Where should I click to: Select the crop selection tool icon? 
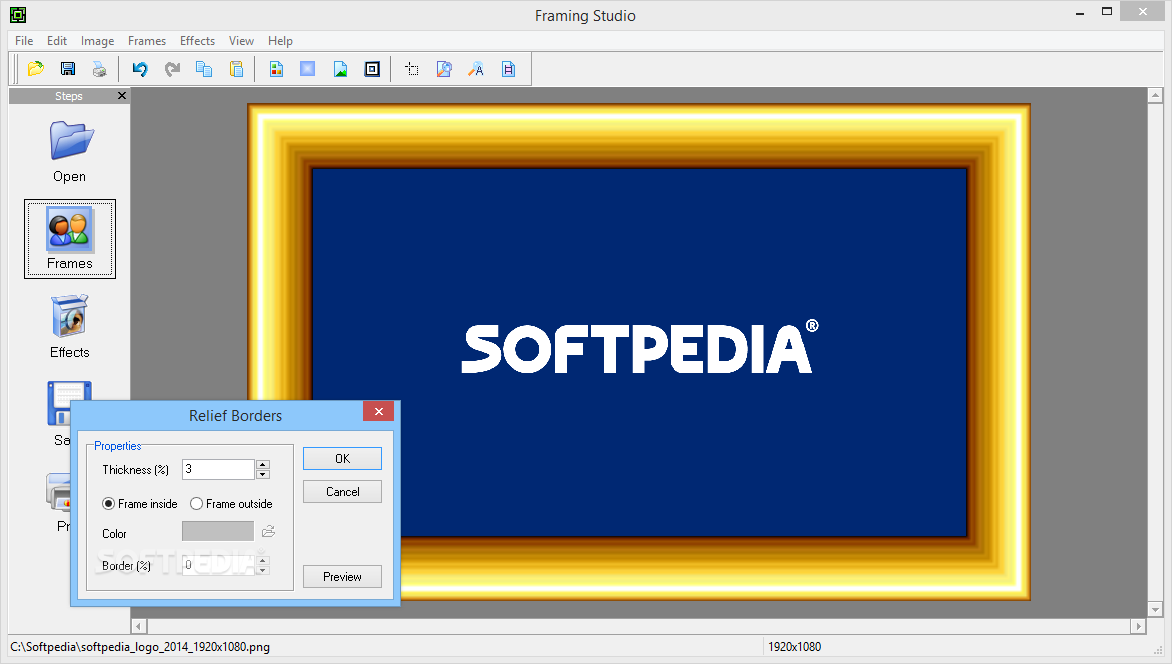point(412,69)
